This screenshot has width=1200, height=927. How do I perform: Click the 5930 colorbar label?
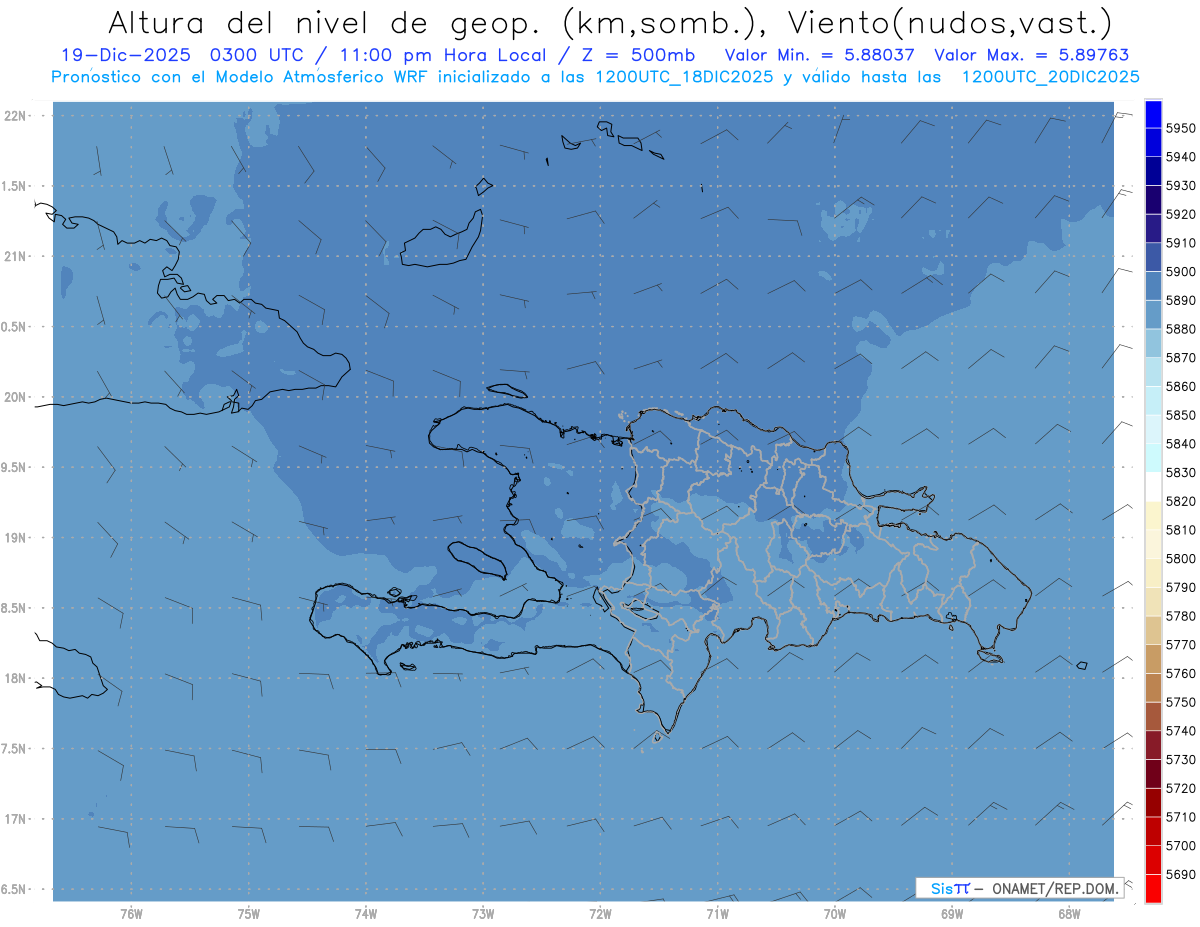click(1181, 186)
